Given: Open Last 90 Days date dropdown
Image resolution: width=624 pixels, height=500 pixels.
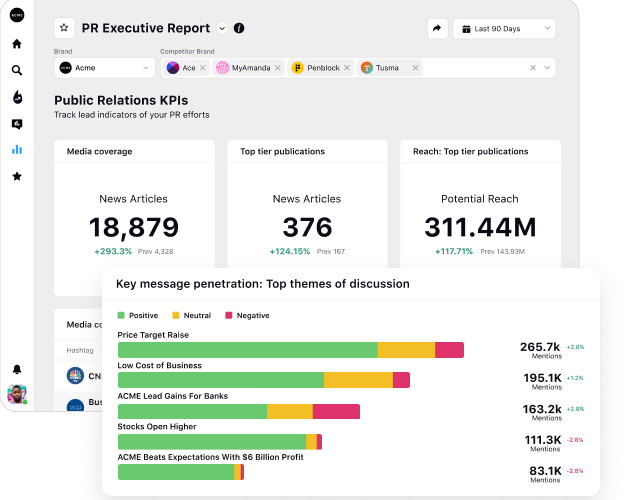Looking at the screenshot, I should pyautogui.click(x=504, y=29).
